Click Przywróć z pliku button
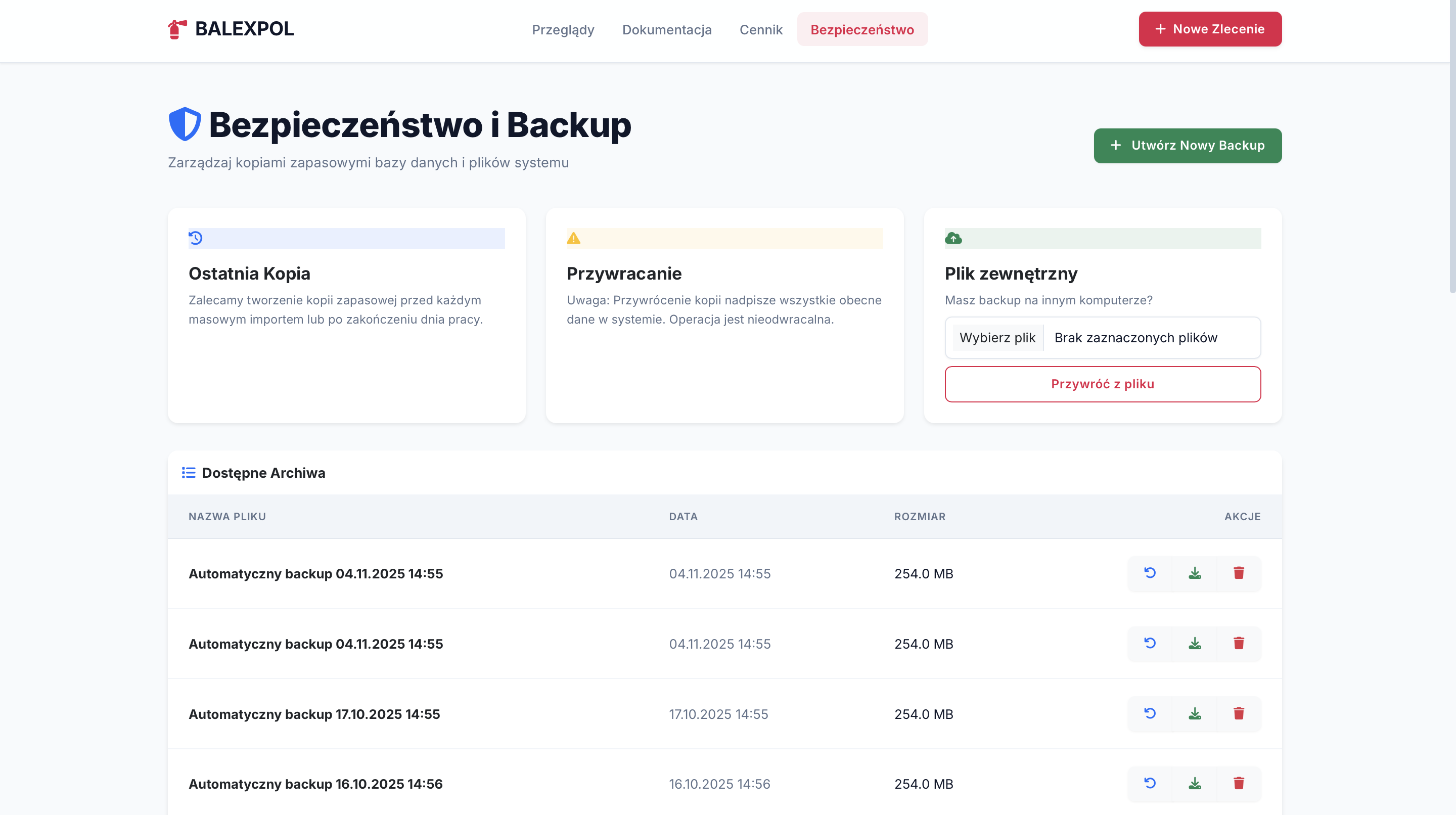This screenshot has height=815, width=1456. [1102, 384]
